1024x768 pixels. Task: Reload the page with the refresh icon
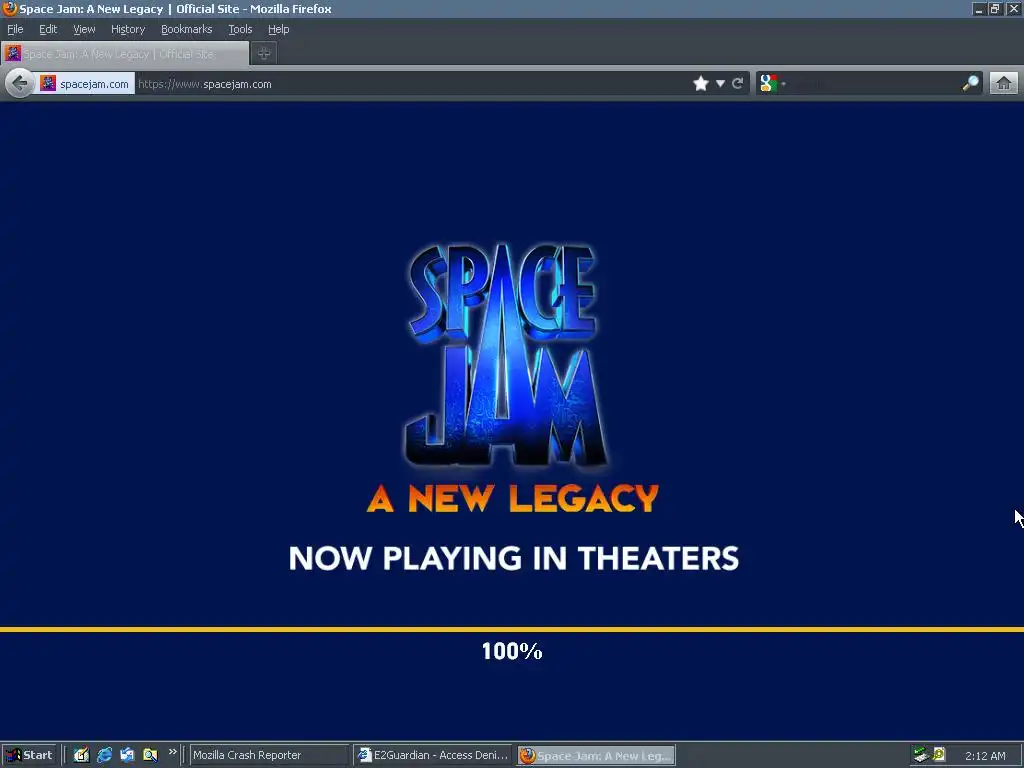click(x=738, y=83)
